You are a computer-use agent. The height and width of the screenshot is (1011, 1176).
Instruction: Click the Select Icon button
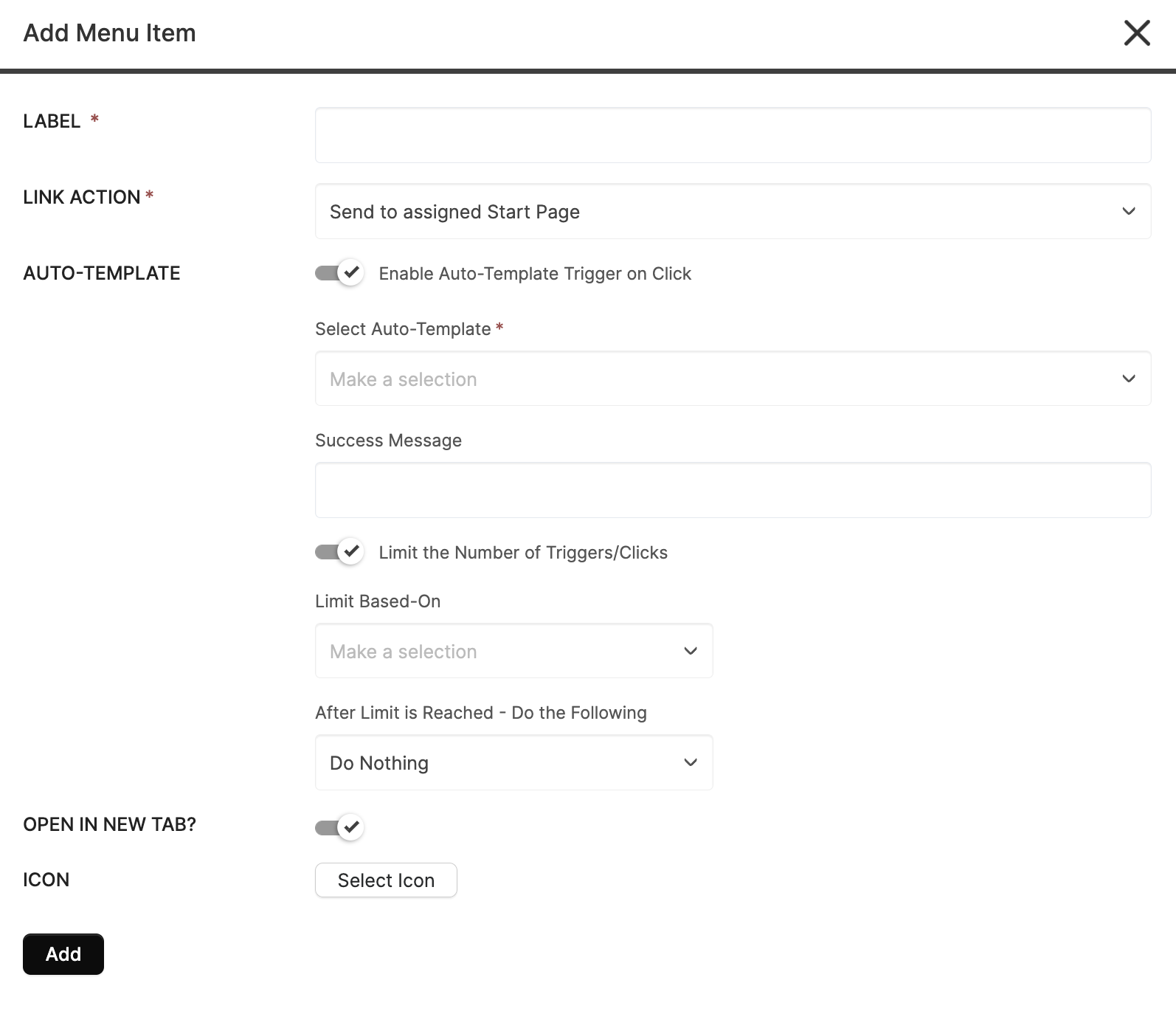coord(386,880)
